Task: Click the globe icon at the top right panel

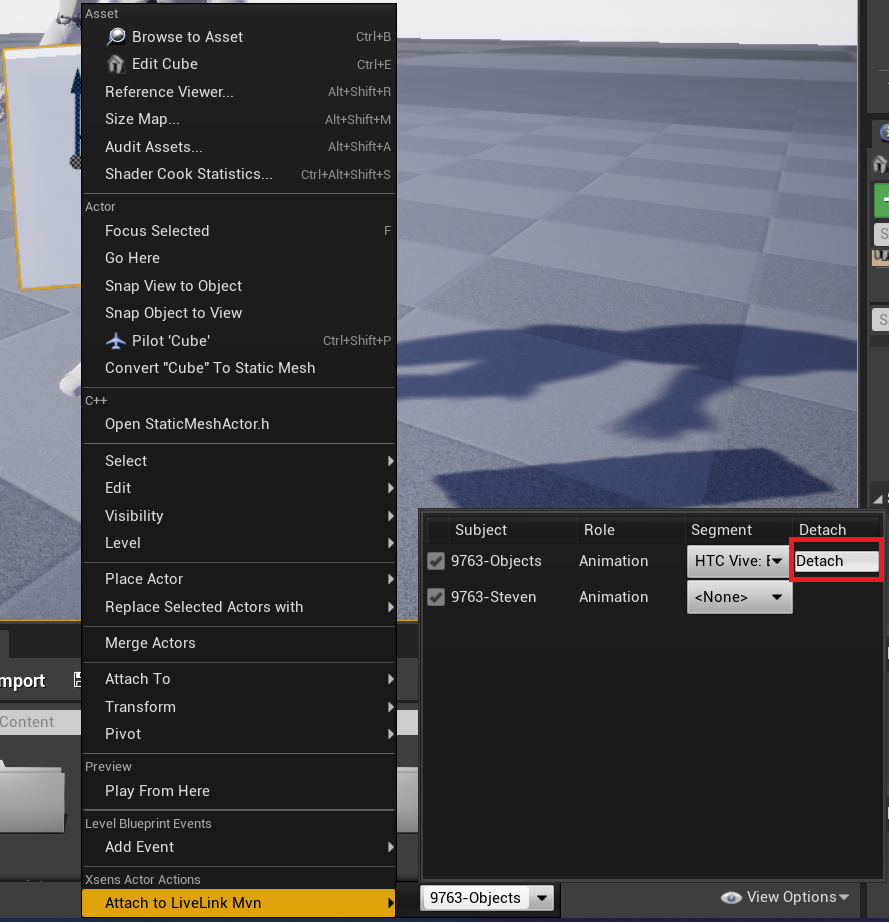Action: pyautogui.click(x=882, y=132)
